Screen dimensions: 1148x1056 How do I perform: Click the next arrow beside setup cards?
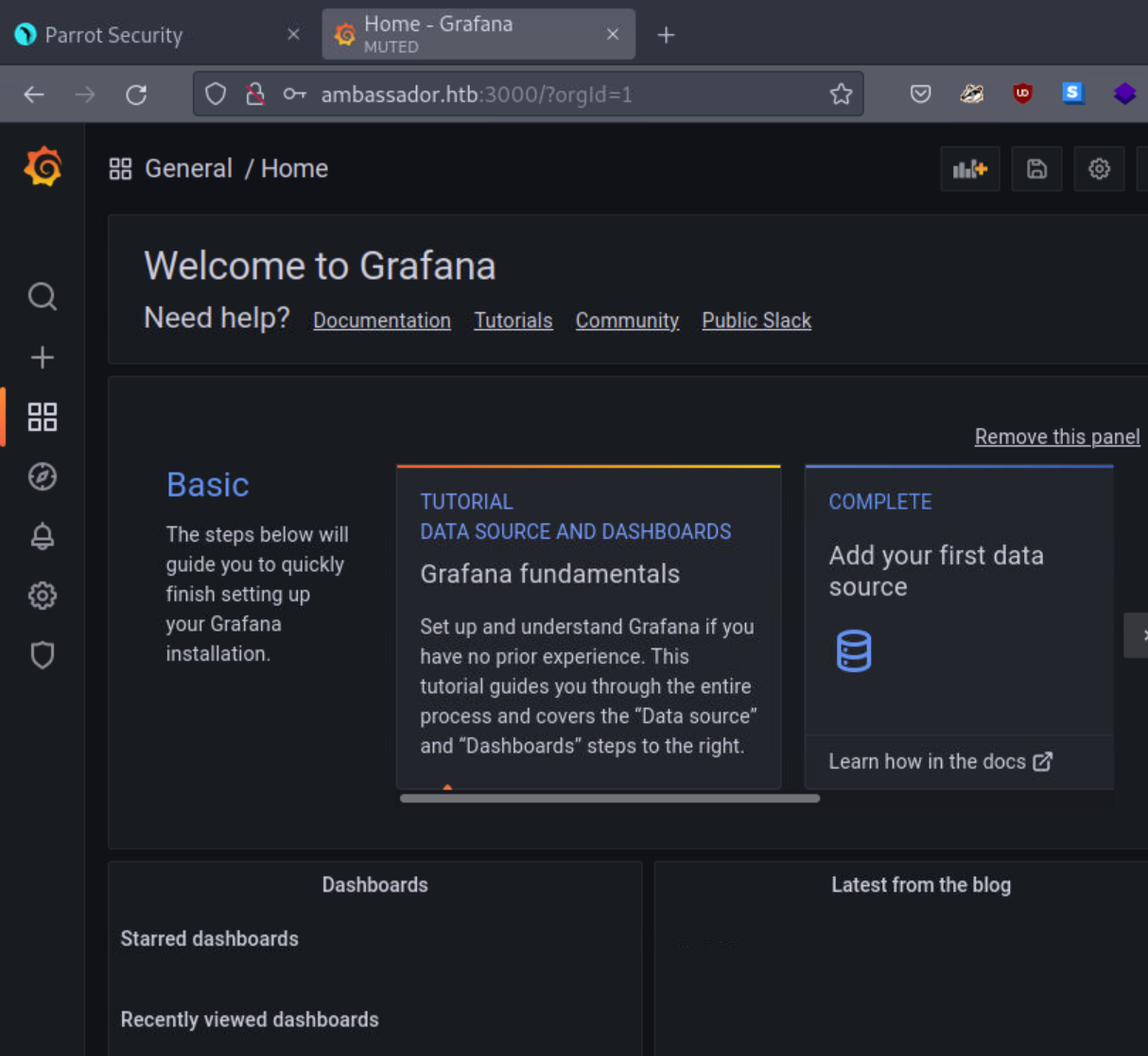[1138, 635]
